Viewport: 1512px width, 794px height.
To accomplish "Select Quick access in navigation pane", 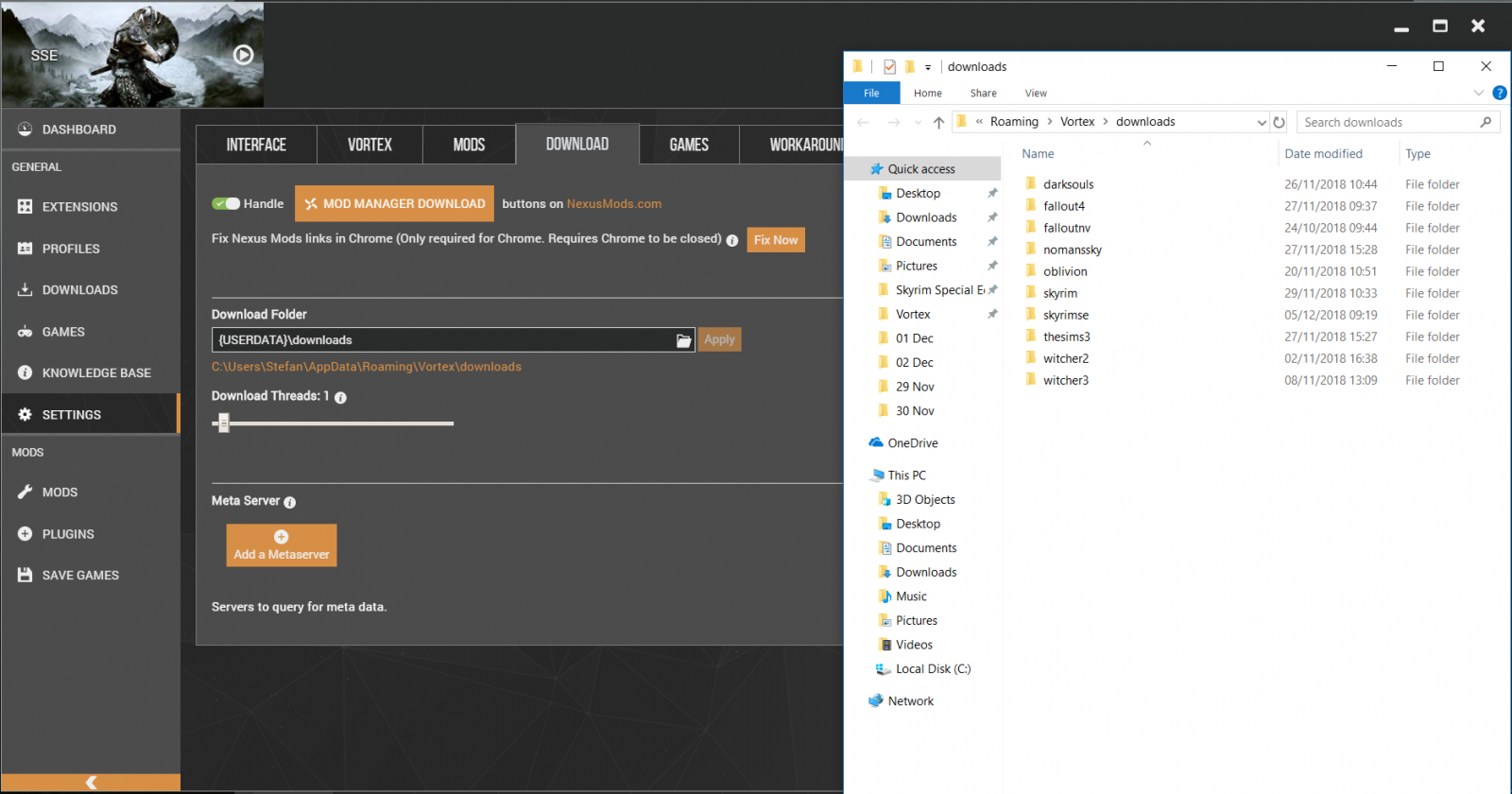I will pos(921,169).
